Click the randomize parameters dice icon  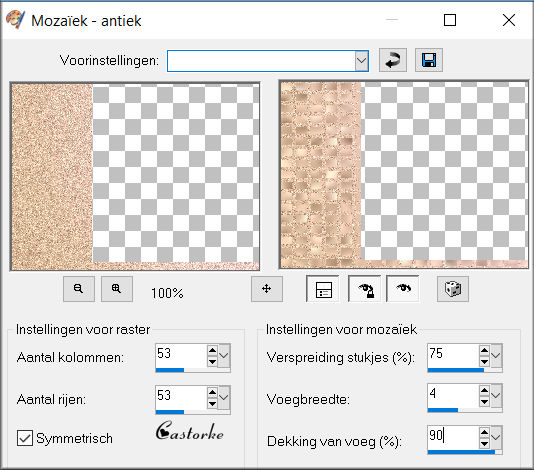pyautogui.click(x=453, y=289)
